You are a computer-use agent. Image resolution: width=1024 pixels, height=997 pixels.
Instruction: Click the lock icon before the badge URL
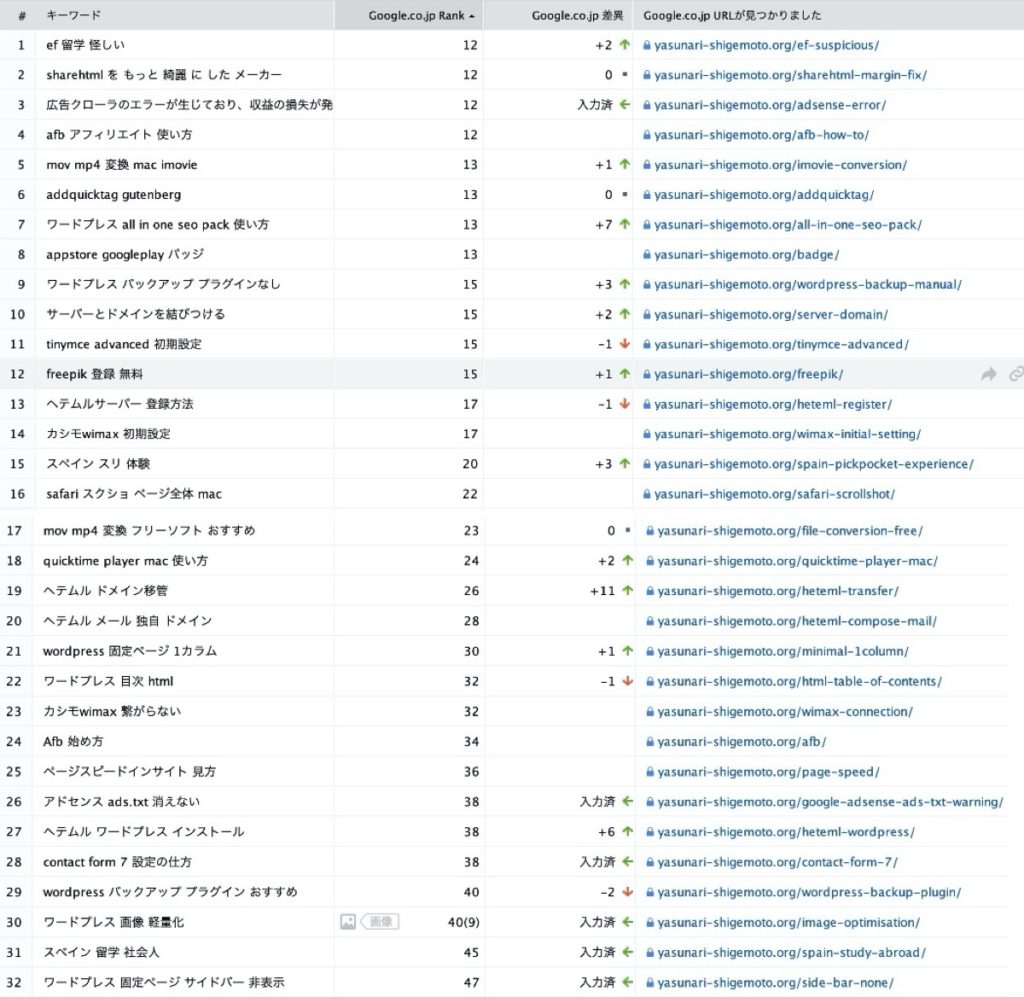coord(647,255)
